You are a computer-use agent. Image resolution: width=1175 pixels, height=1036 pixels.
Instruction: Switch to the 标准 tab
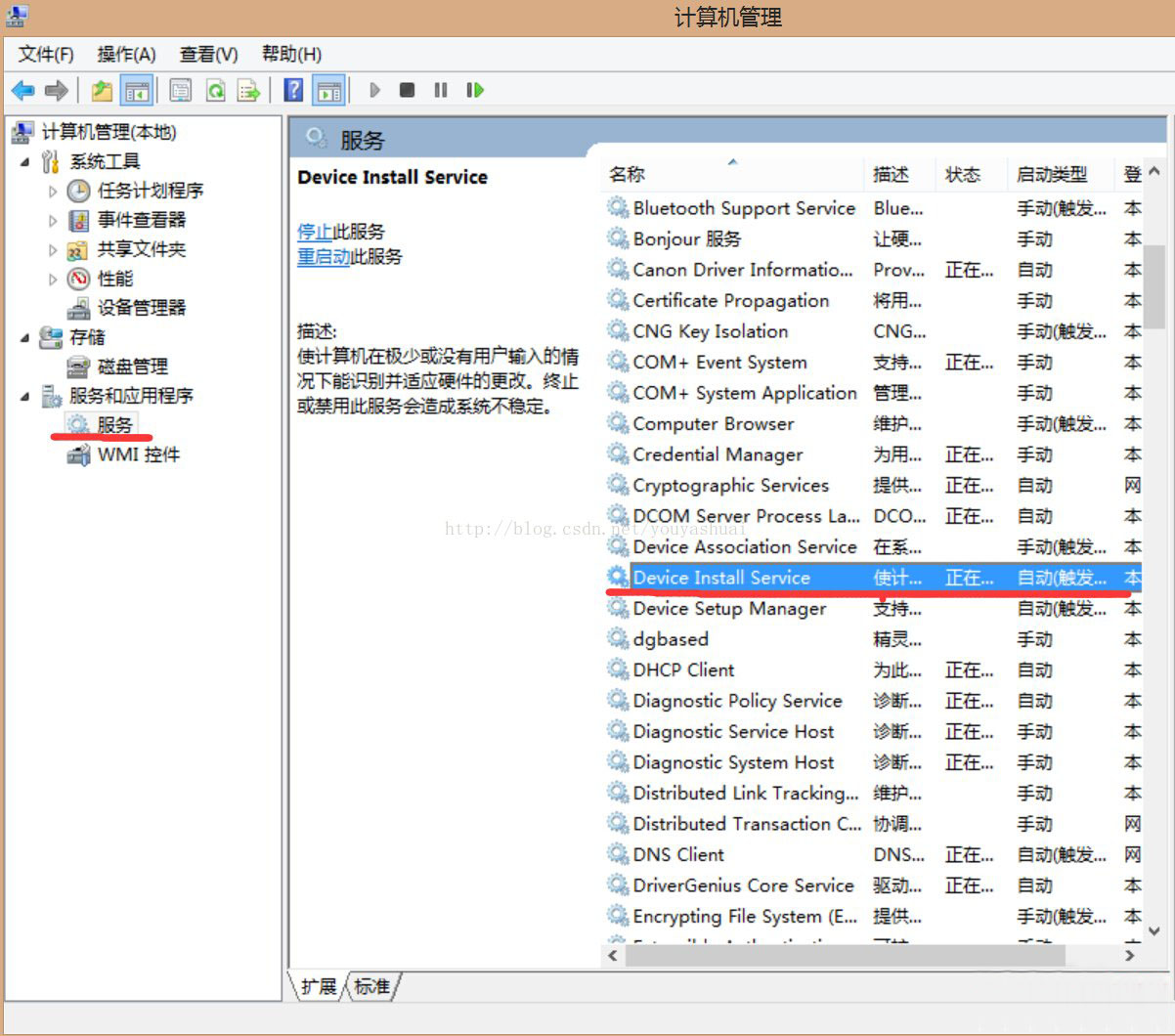[372, 987]
